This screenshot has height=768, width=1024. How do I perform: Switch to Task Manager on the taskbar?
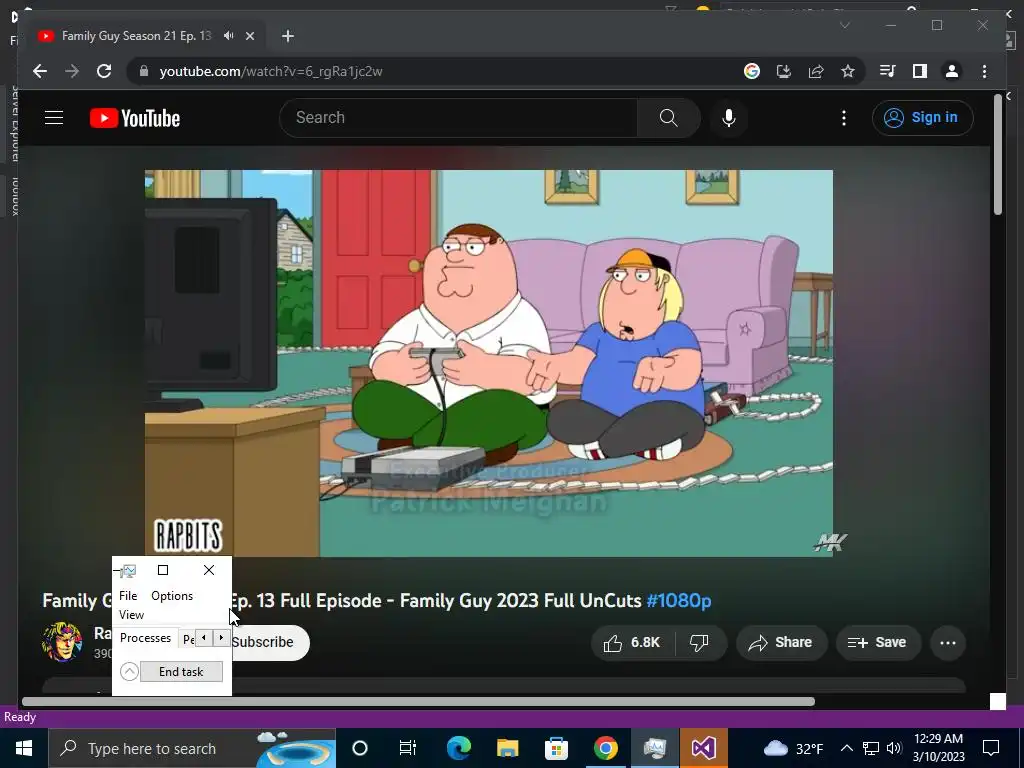[654, 748]
